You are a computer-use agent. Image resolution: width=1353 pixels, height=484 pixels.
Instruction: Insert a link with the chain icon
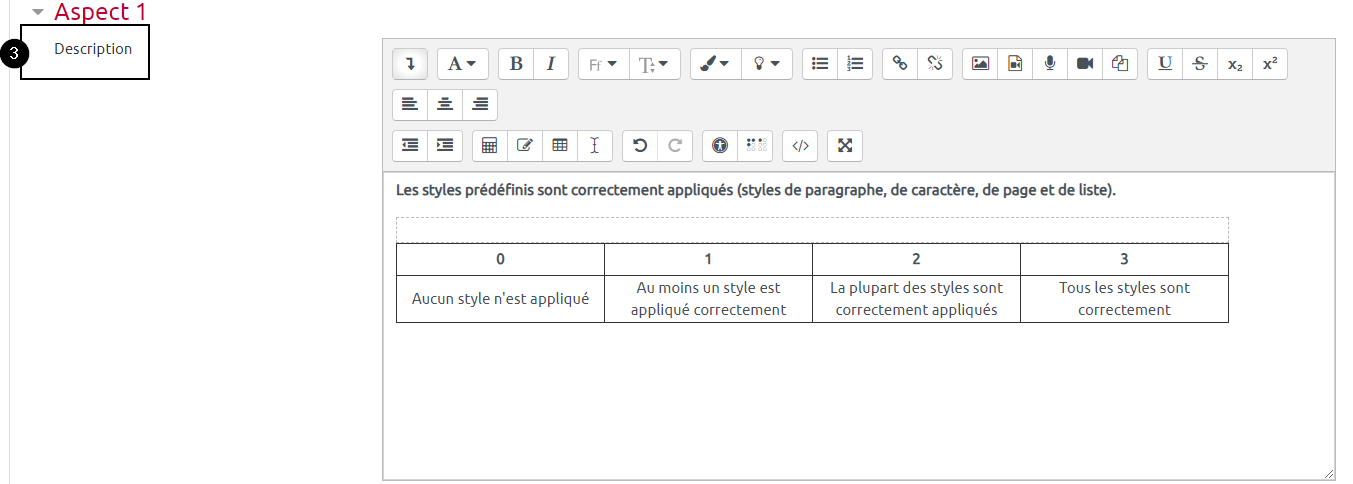[x=900, y=64]
